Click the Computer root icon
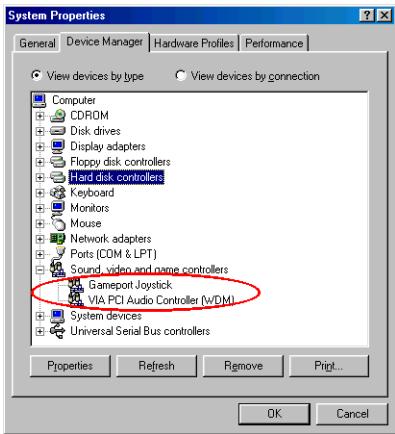 tap(39, 100)
